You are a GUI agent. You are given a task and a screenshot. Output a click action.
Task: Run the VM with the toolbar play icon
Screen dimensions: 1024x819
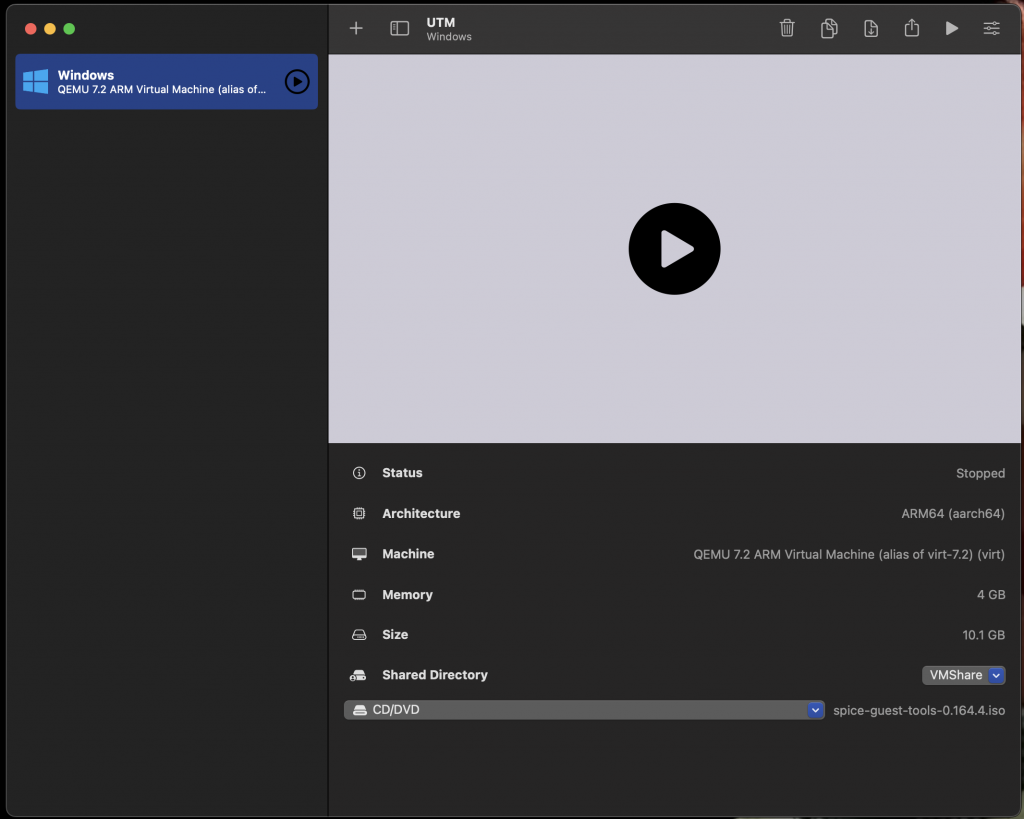click(x=952, y=28)
